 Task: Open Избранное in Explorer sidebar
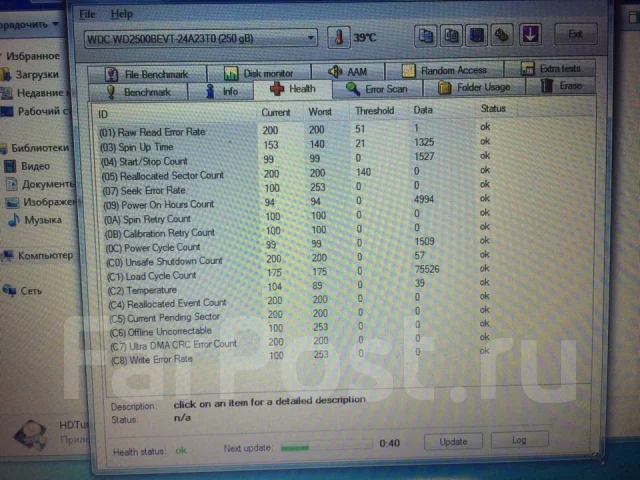pyautogui.click(x=33, y=56)
